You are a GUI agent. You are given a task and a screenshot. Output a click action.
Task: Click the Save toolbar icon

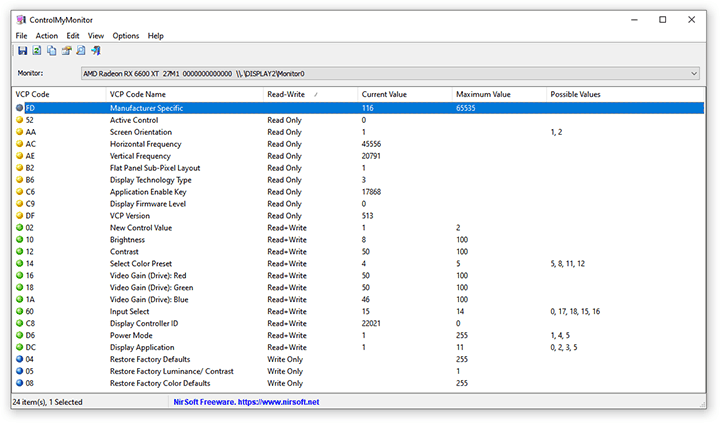tap(22, 51)
